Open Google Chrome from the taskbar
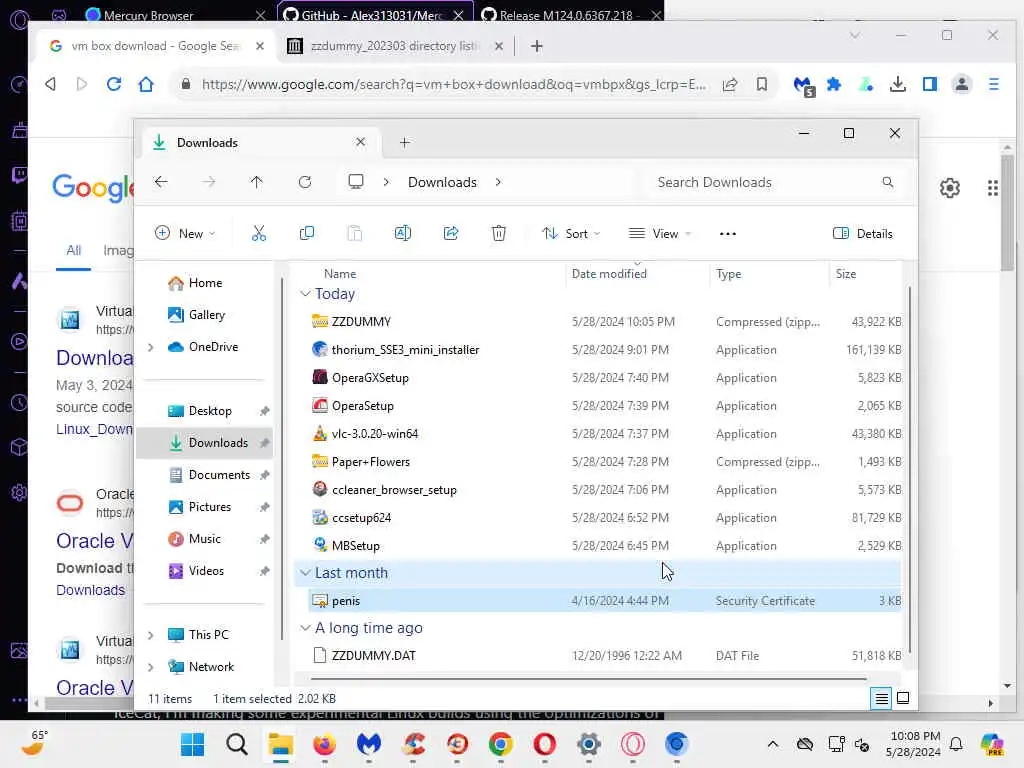The height and width of the screenshot is (768, 1024). [x=500, y=744]
